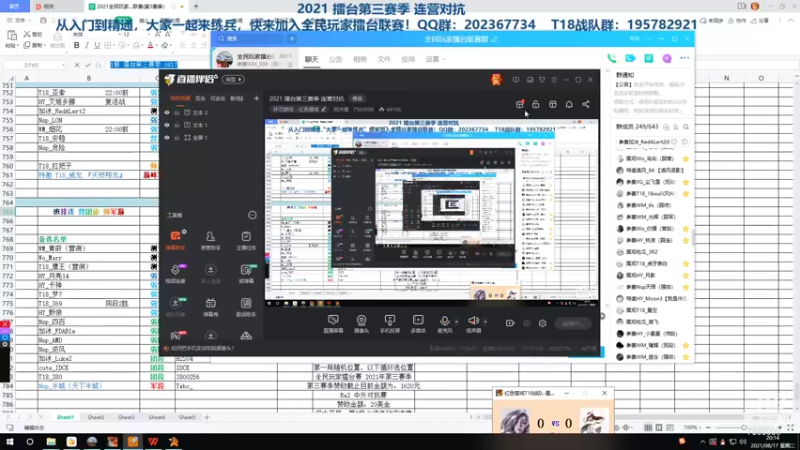Screen dimensions: 800x450
Task: Open the cell borders dropdown
Action: click(113, 45)
